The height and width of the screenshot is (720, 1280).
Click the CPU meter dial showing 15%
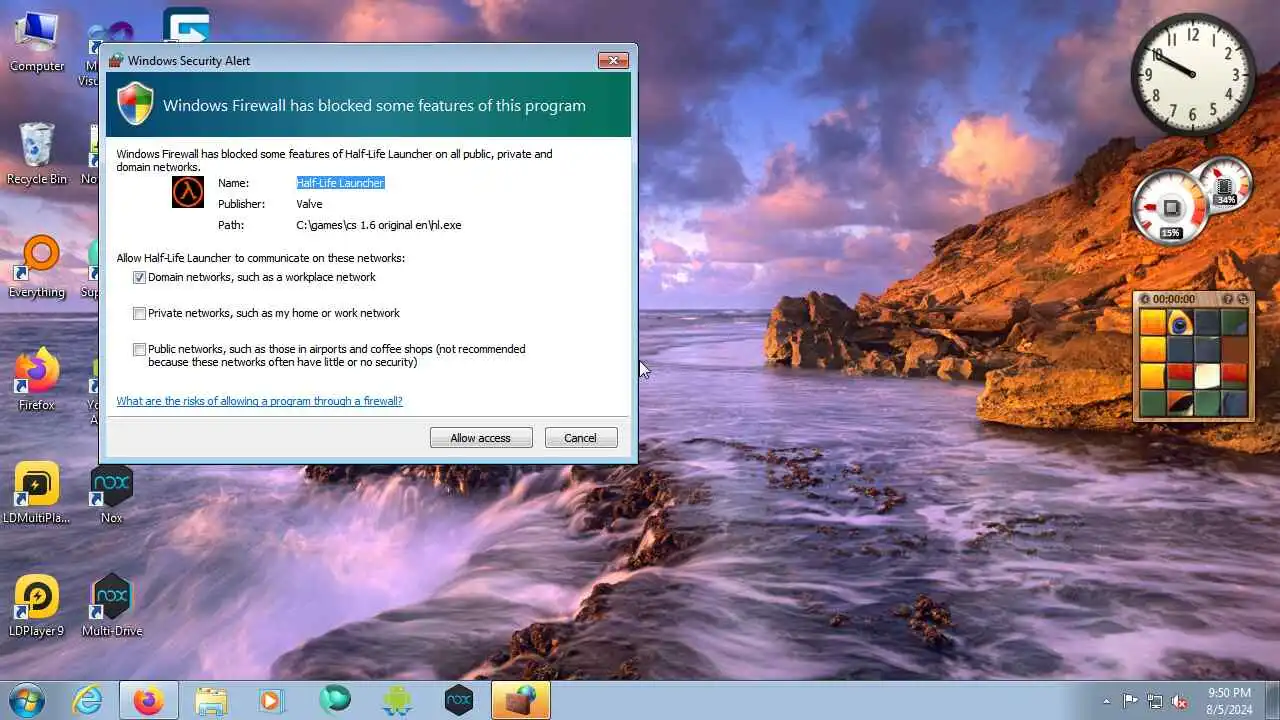tap(1171, 207)
